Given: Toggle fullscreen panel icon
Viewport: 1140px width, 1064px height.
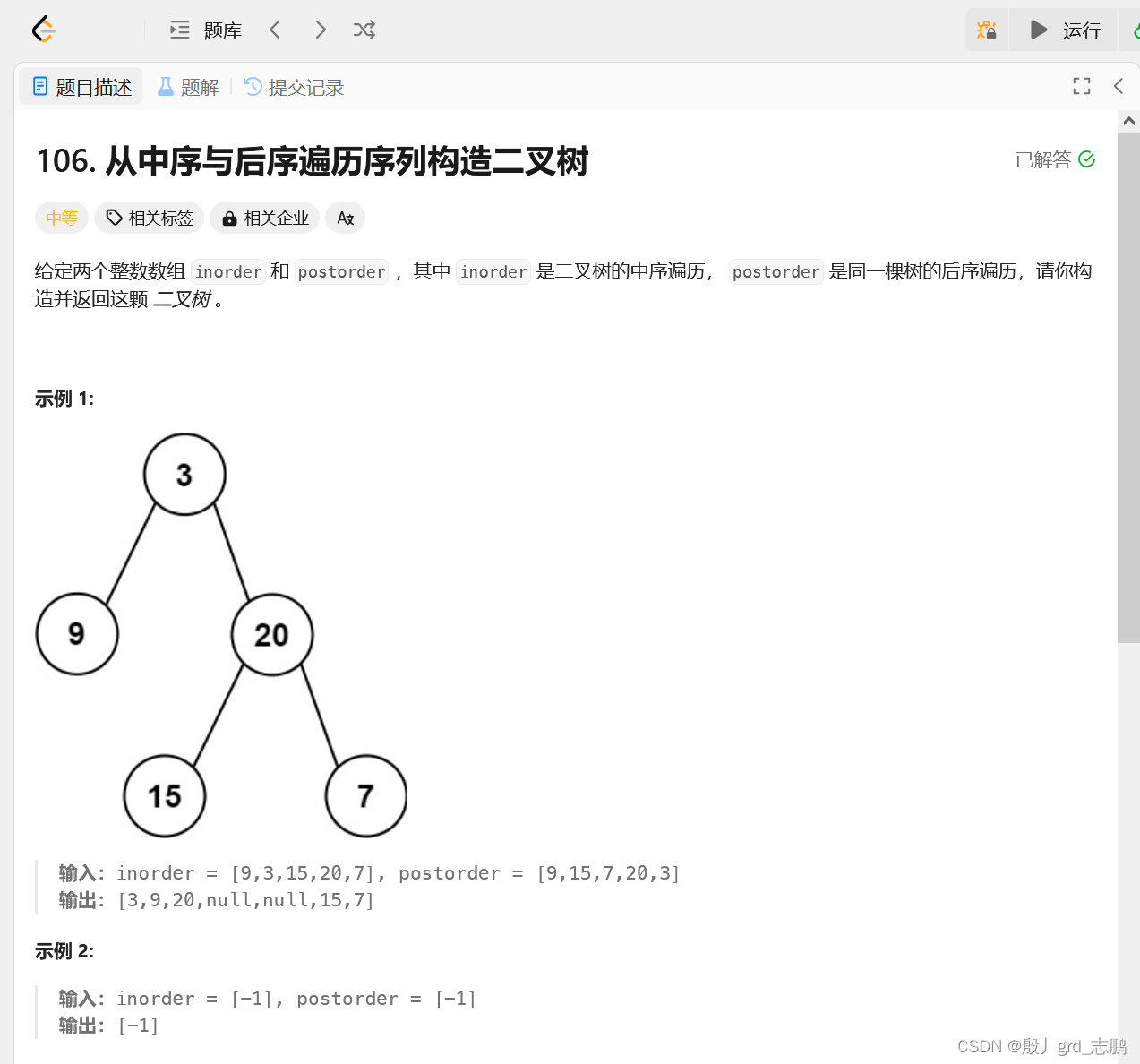Looking at the screenshot, I should tap(1082, 86).
